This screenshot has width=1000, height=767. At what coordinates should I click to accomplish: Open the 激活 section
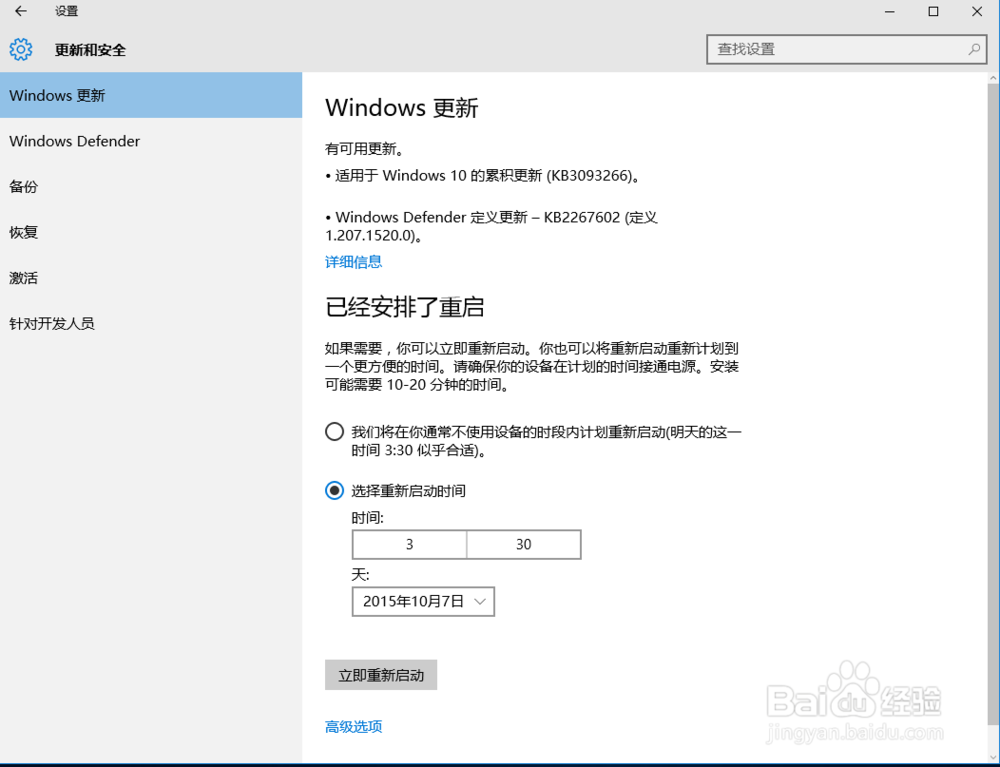point(151,278)
